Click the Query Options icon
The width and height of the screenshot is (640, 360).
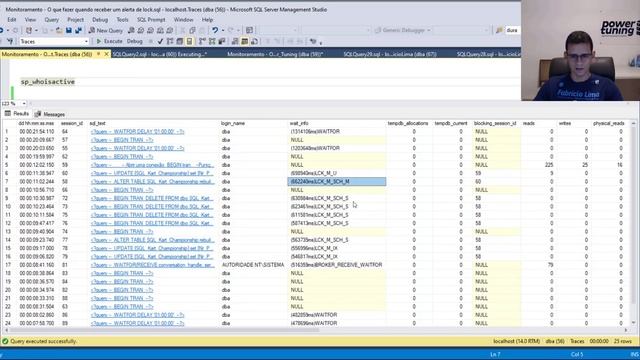180,41
